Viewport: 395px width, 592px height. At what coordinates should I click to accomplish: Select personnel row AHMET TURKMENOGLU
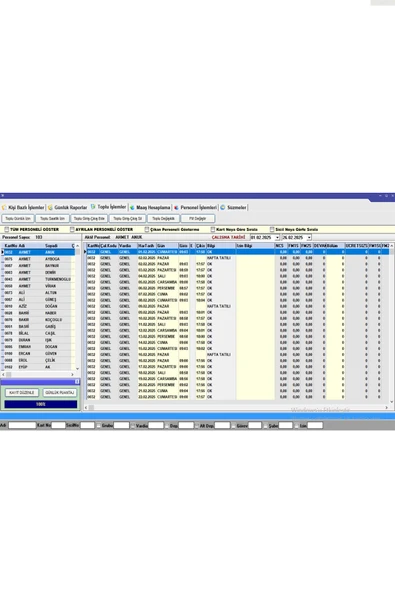pyautogui.click(x=39, y=279)
